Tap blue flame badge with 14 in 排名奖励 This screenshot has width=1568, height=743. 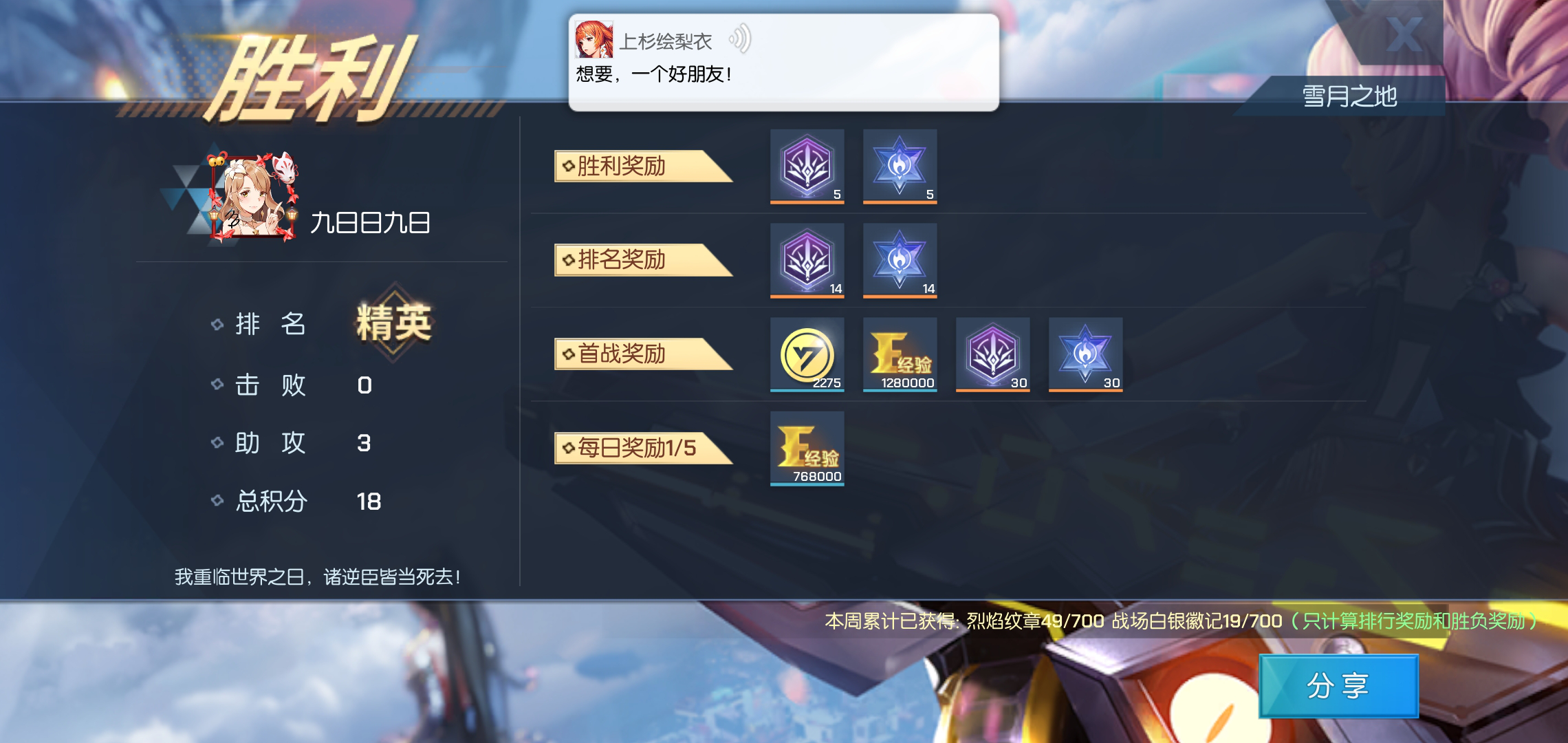900,260
